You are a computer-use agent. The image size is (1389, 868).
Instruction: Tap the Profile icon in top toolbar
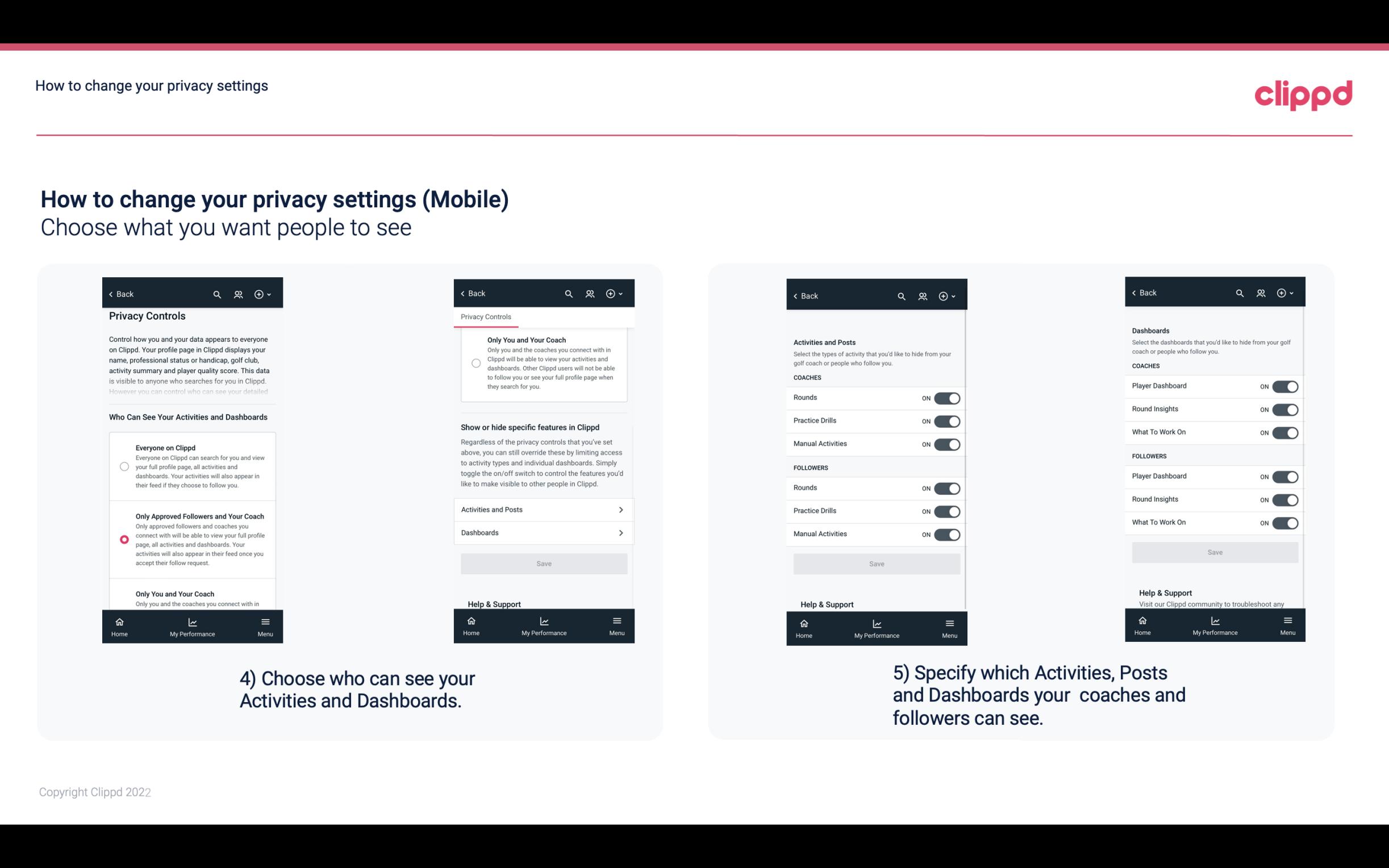(x=238, y=294)
